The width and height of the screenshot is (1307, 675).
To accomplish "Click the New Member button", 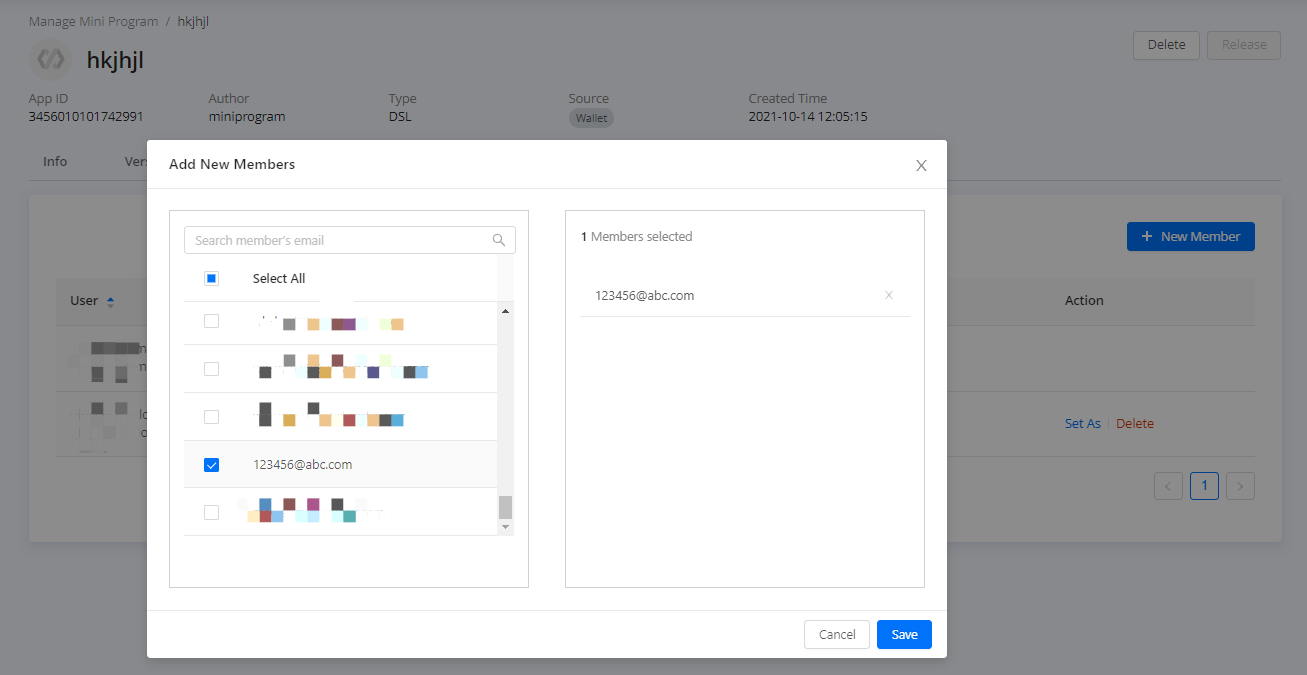I will (x=1190, y=237).
